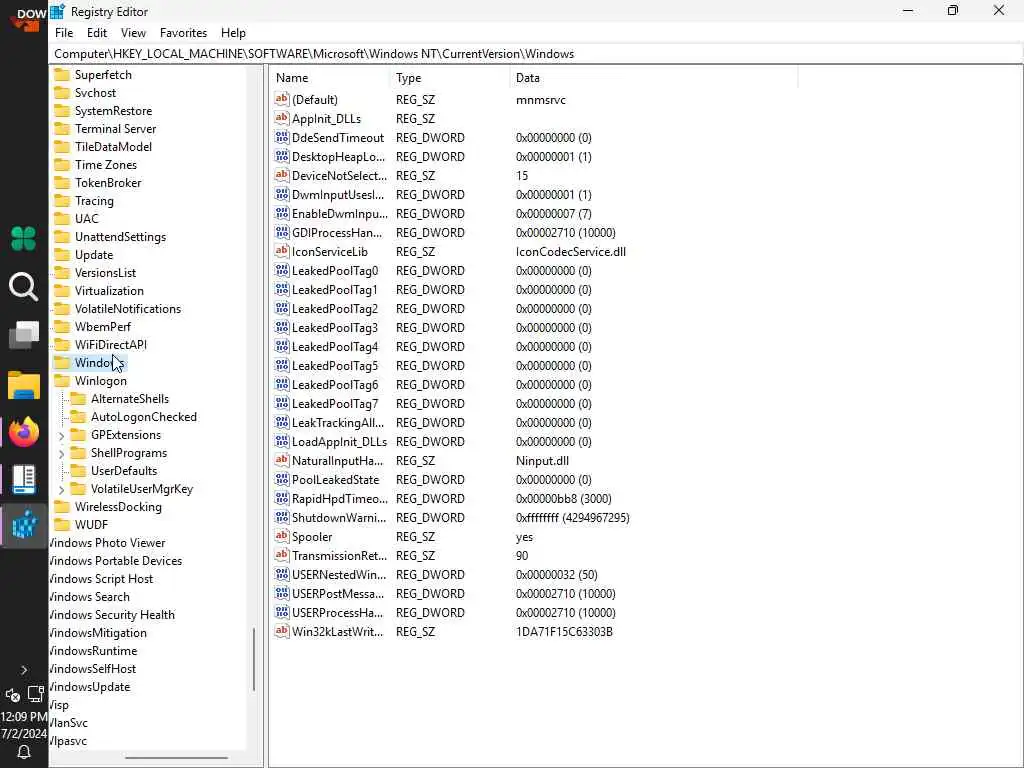Select the UAC key
Image resolution: width=1024 pixels, height=768 pixels.
[x=87, y=219]
